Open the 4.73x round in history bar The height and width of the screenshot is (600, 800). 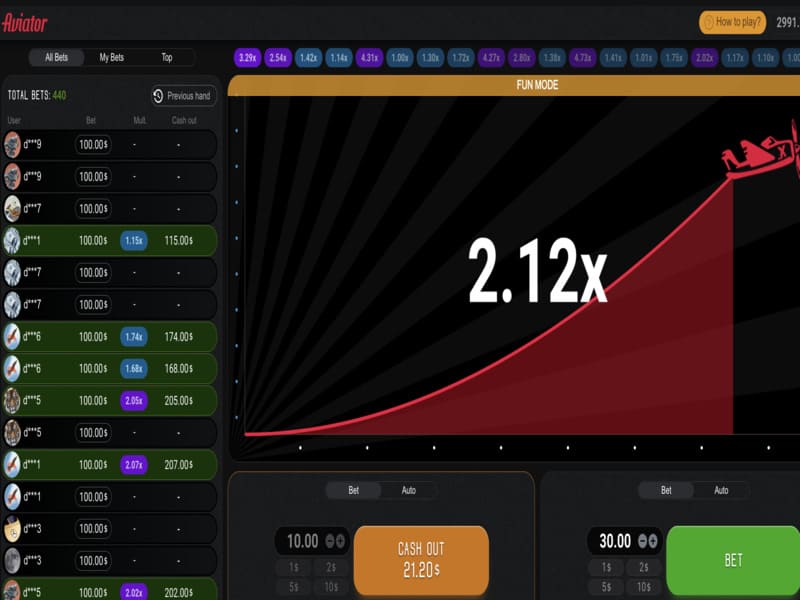click(x=583, y=58)
